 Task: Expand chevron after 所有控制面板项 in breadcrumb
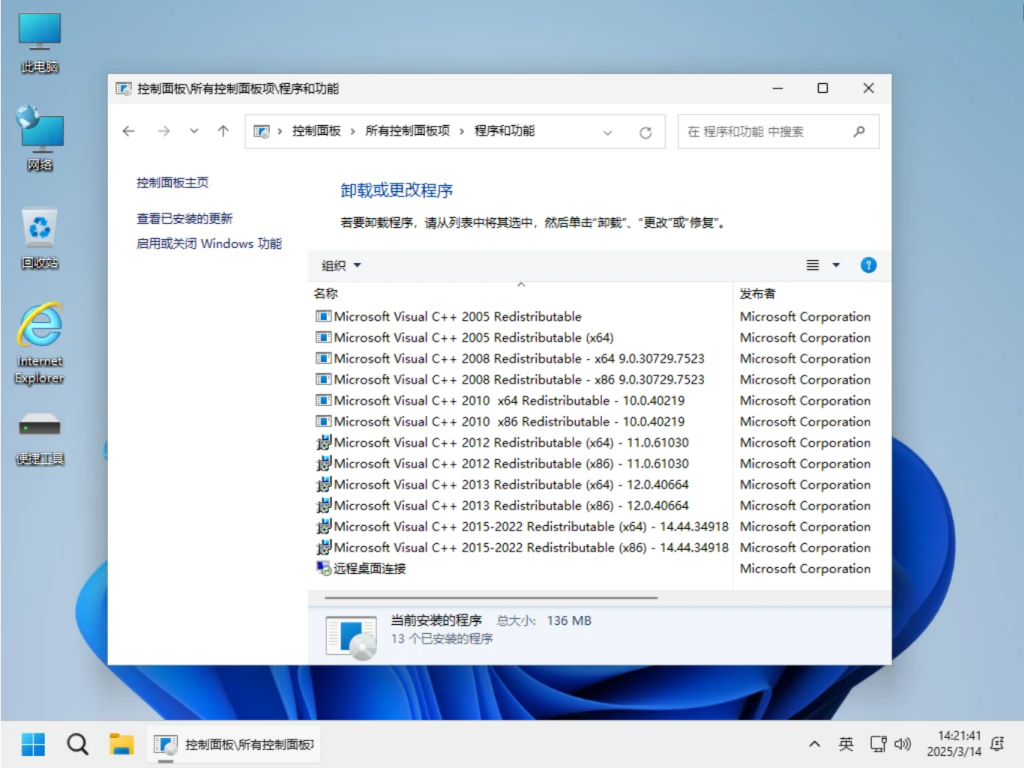462,131
